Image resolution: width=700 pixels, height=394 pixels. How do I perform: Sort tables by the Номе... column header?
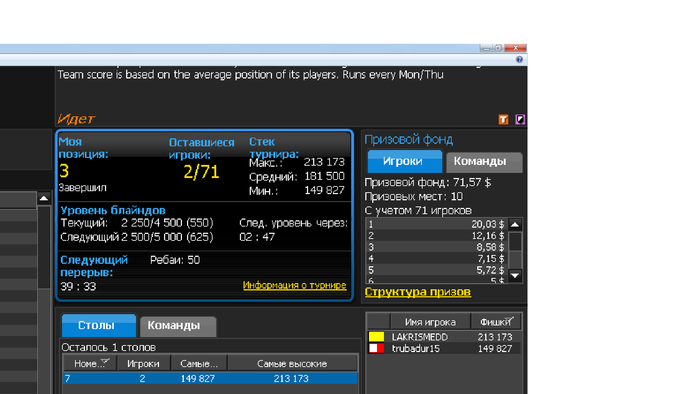tap(90, 363)
